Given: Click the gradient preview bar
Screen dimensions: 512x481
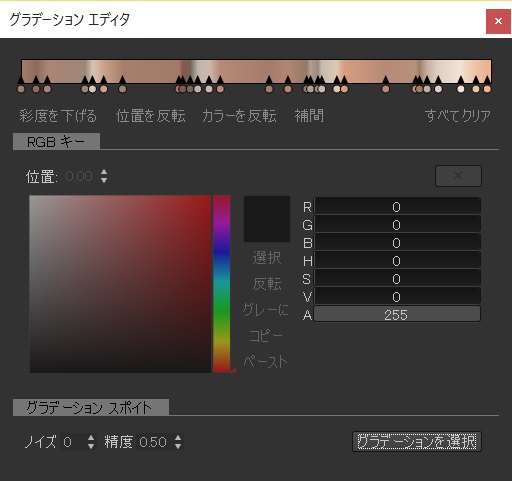Looking at the screenshot, I should [256, 71].
